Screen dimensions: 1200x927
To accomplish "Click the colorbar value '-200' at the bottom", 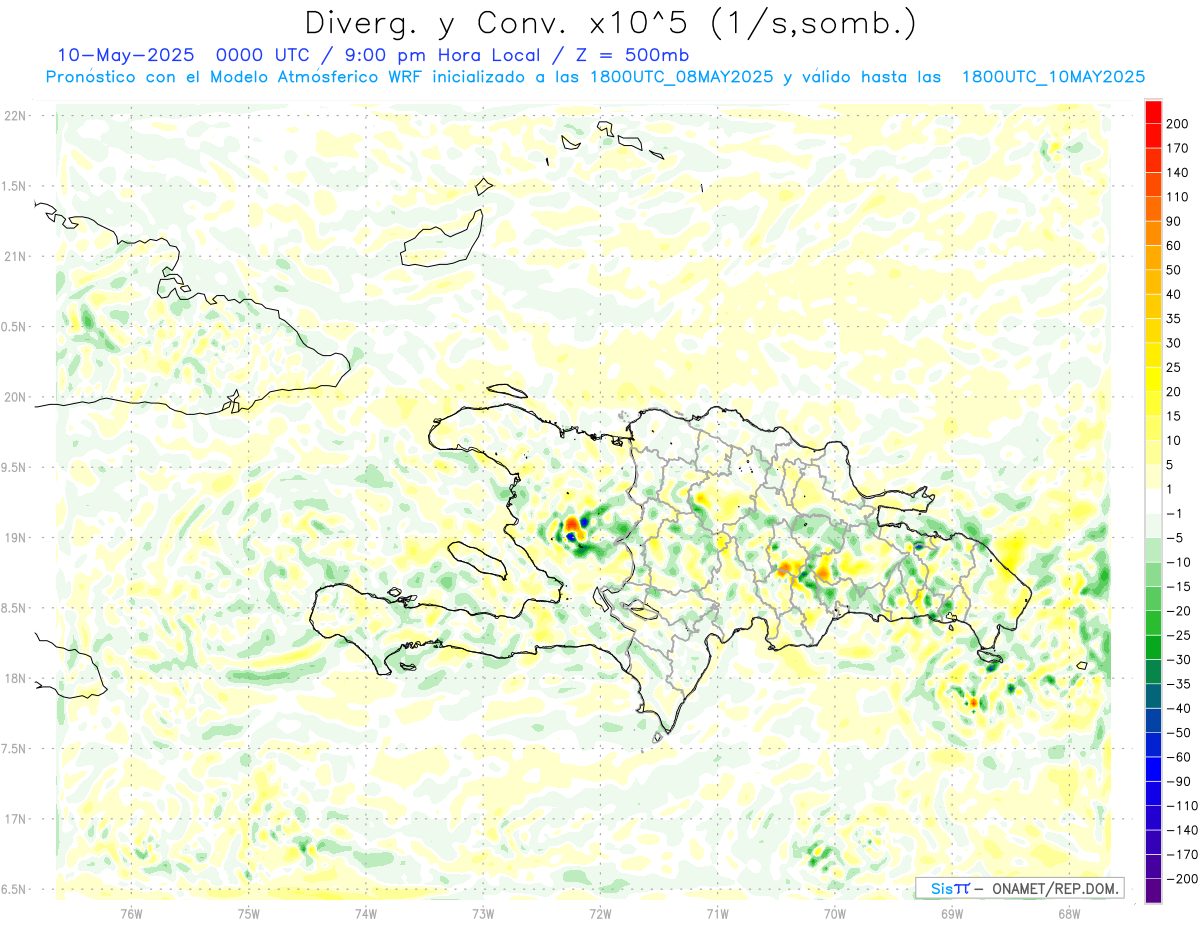I will coord(1180,879).
